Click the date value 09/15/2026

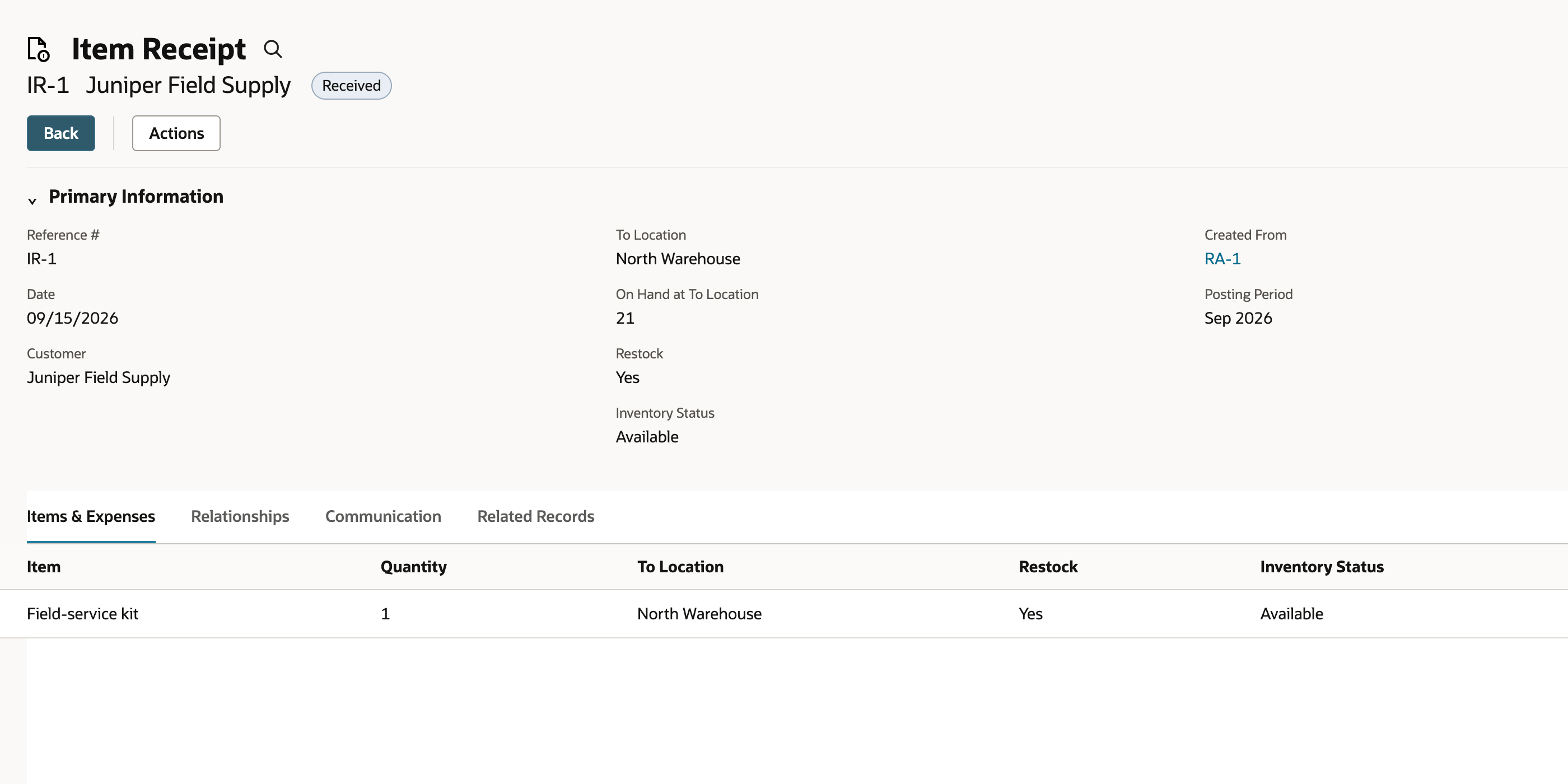[72, 318]
